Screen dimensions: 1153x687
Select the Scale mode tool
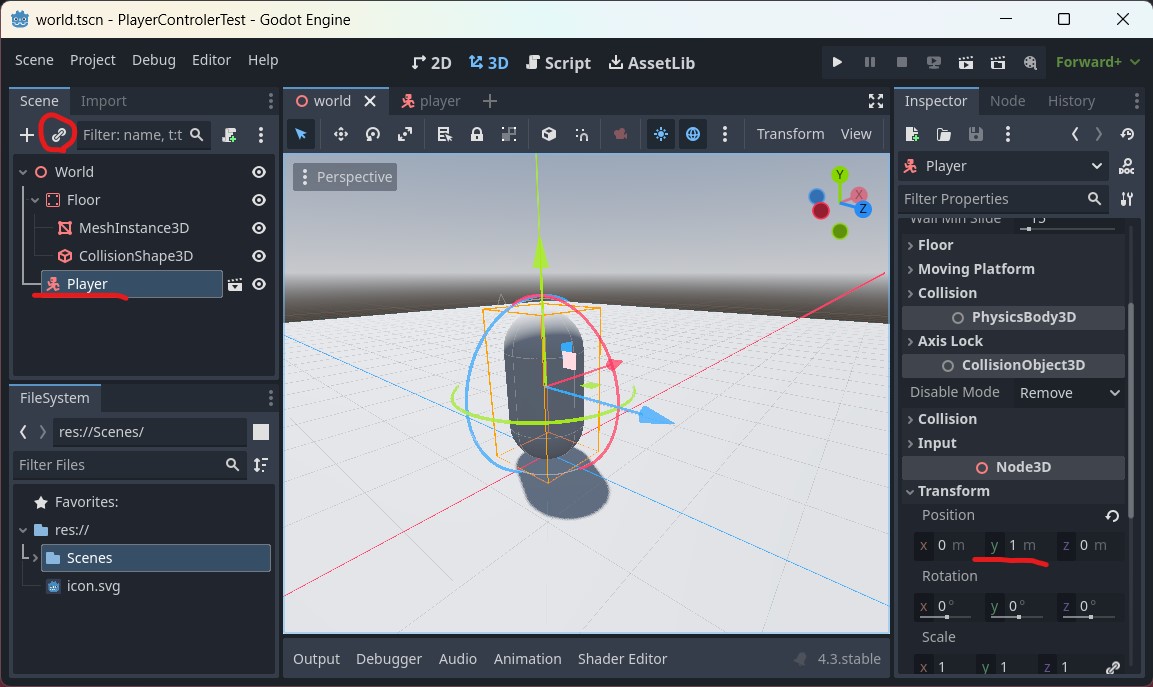click(404, 133)
